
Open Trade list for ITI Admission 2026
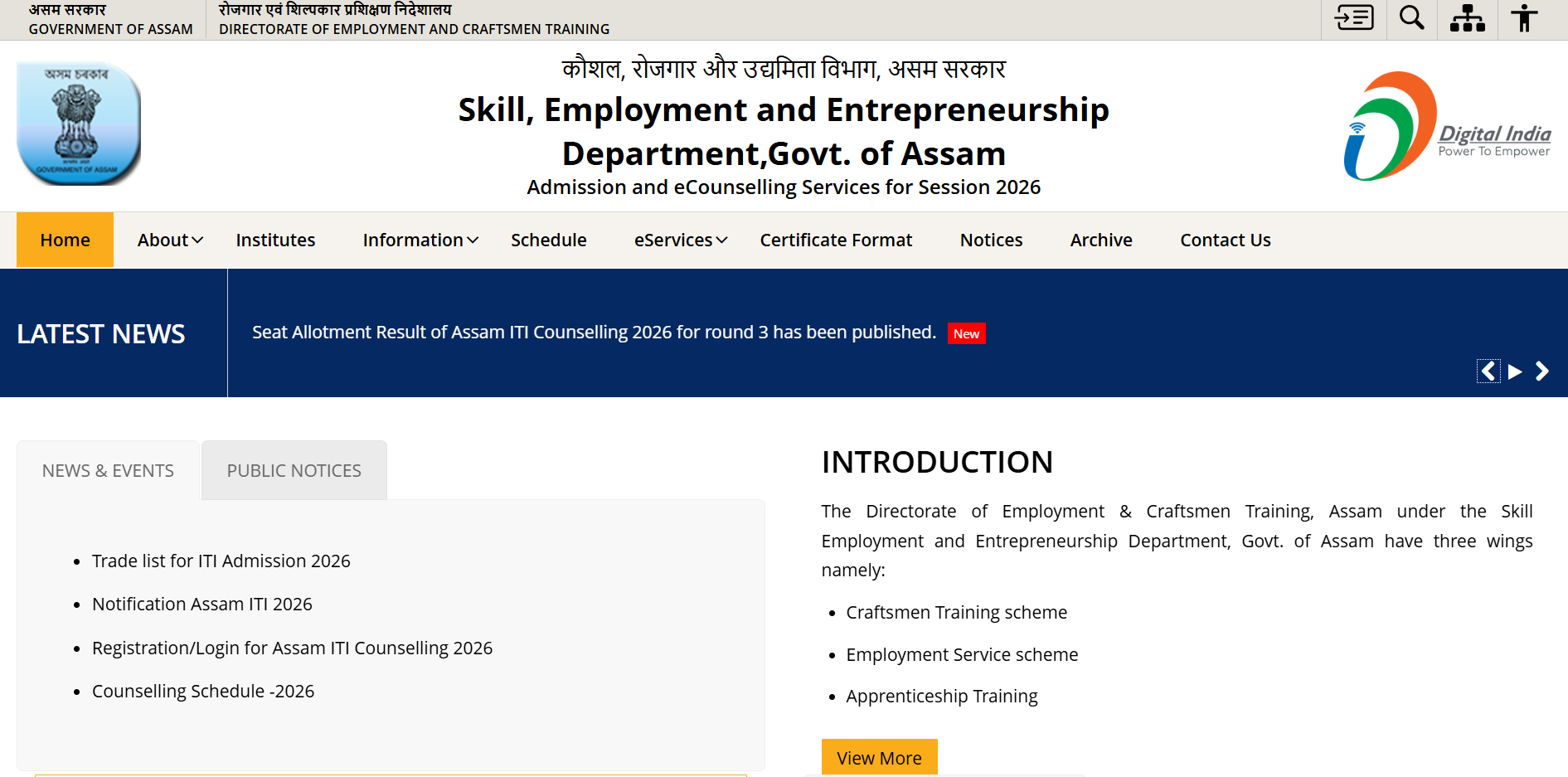click(221, 561)
